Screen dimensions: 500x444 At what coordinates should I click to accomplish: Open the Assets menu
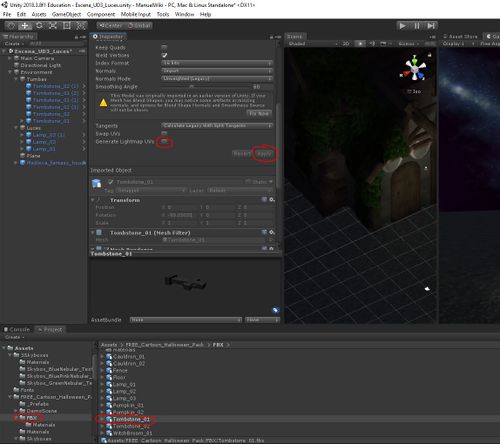click(39, 14)
